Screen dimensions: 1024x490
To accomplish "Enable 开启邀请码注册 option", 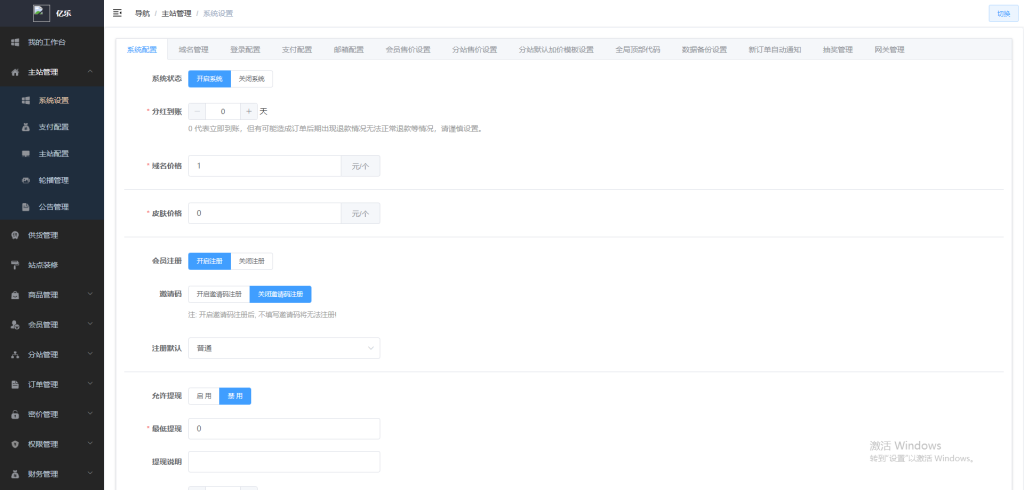I will 219,295.
